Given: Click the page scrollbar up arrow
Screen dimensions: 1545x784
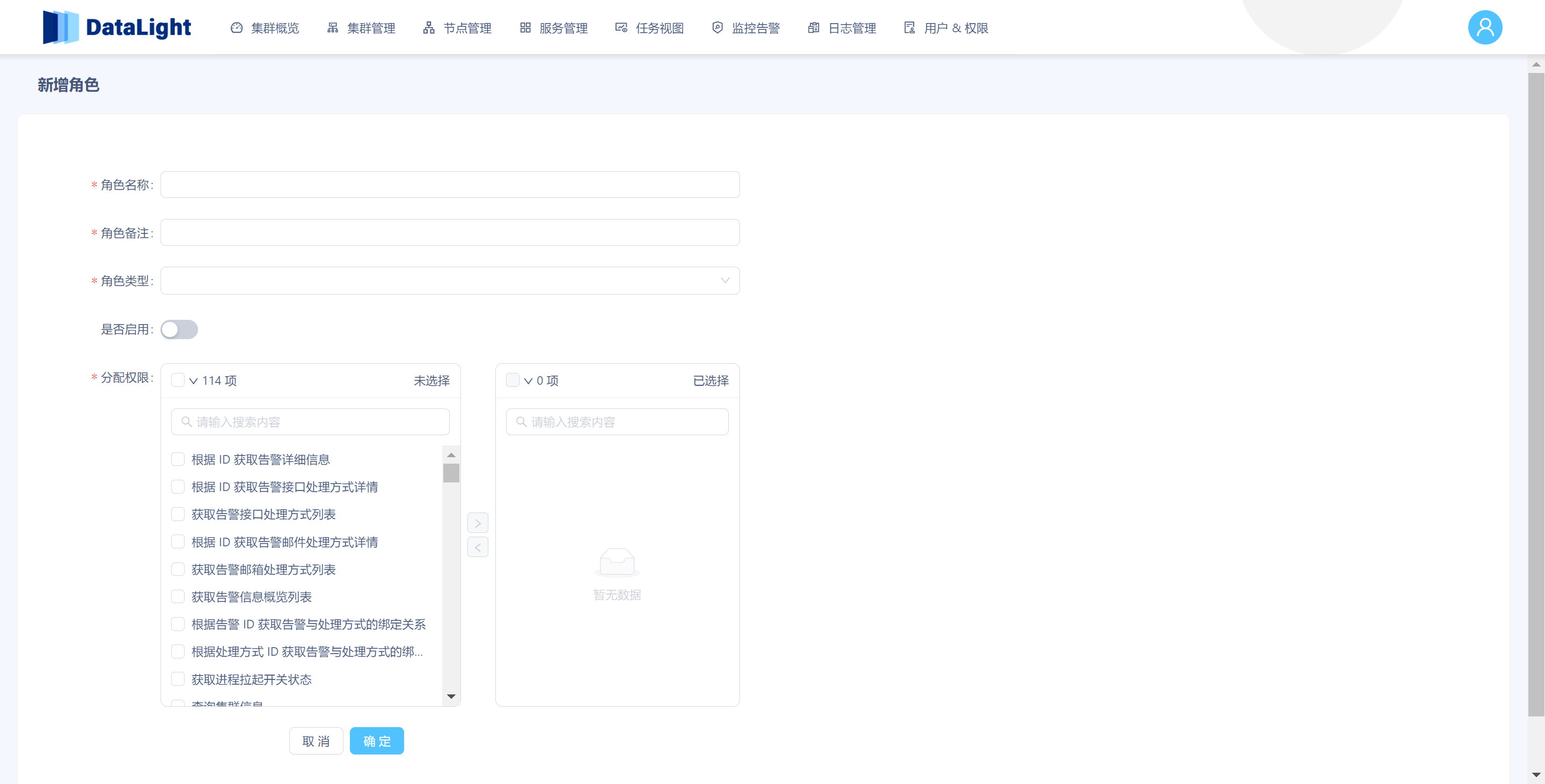Looking at the screenshot, I should 1536,64.
